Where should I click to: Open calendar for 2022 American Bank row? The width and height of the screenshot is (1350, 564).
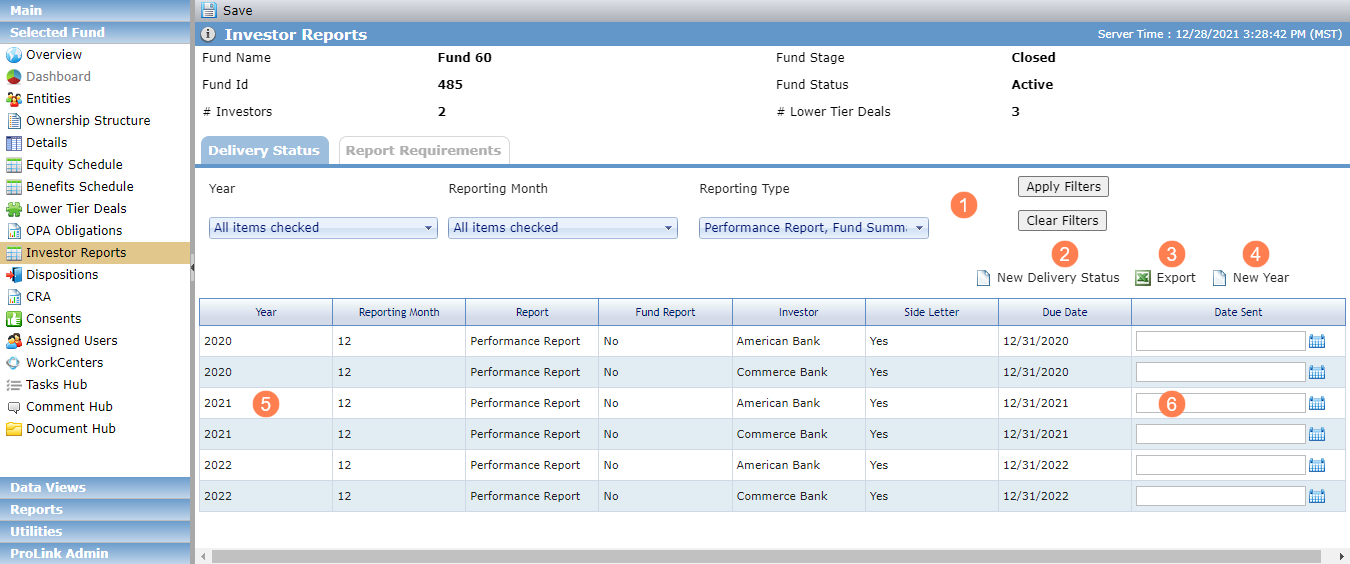(x=1317, y=465)
